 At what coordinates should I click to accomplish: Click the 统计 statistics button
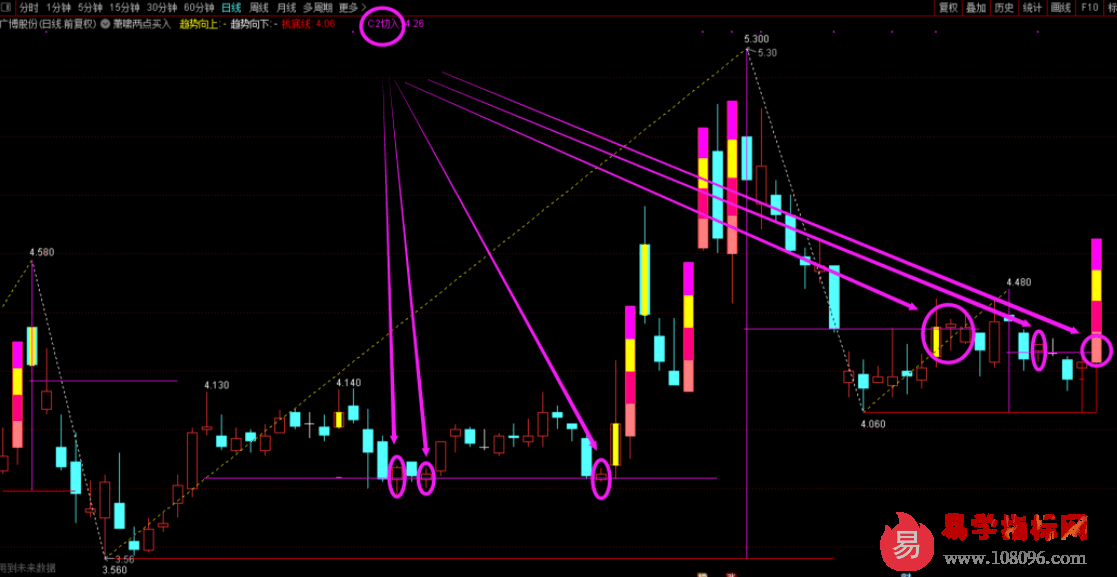1032,7
